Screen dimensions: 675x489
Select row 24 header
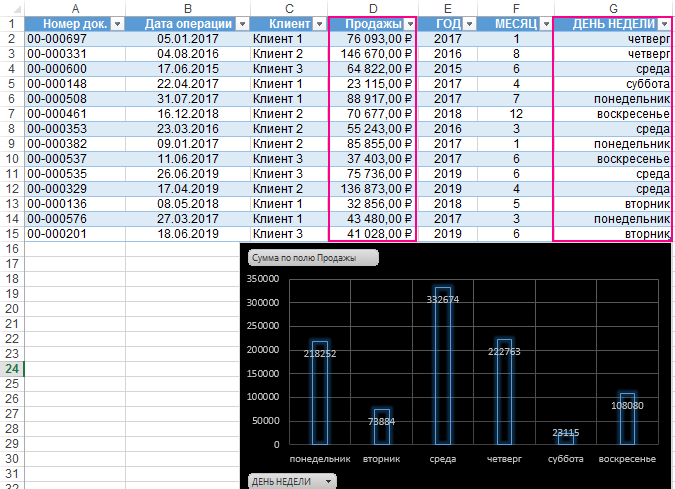pos(12,369)
